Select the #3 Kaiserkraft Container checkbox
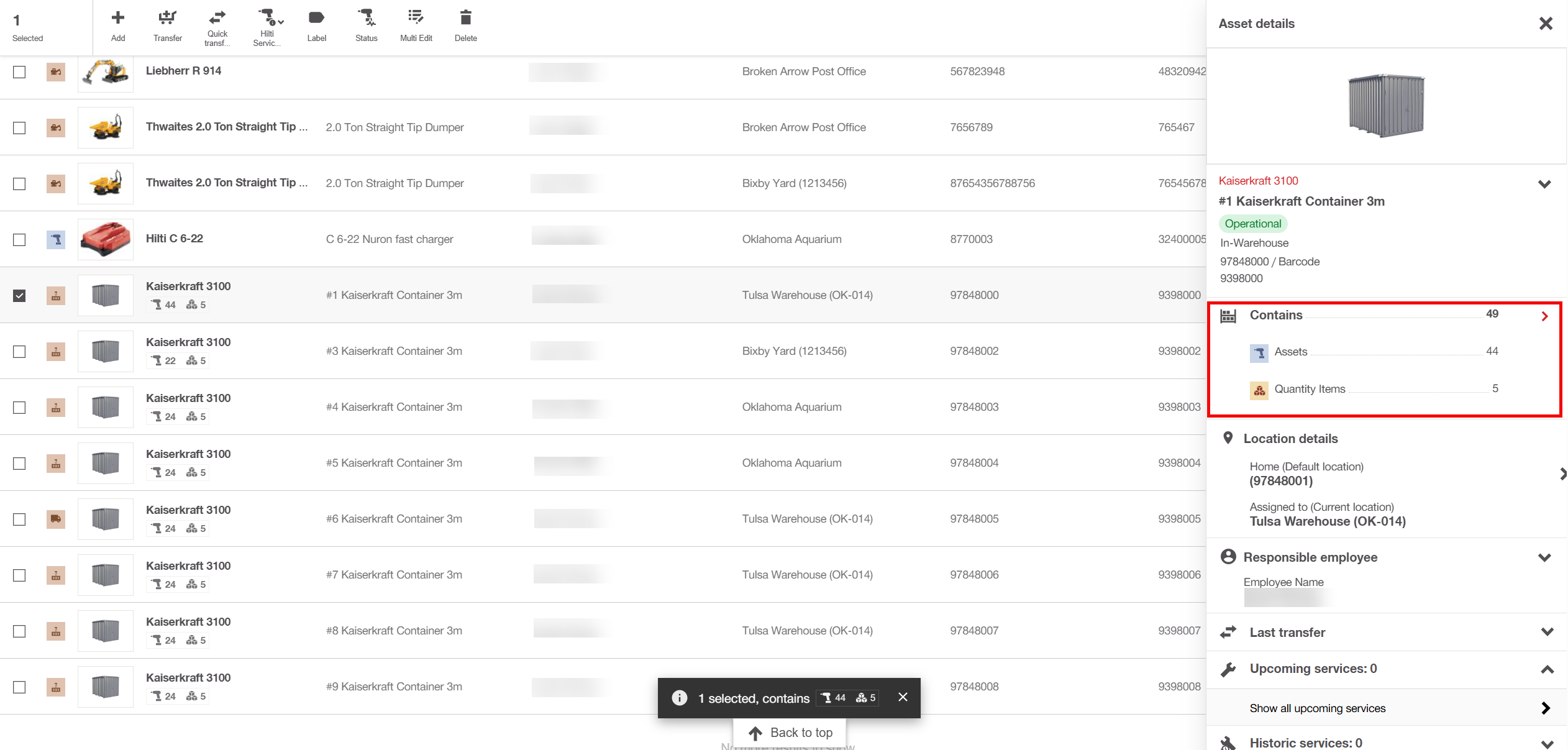1568x750 pixels. (19, 352)
